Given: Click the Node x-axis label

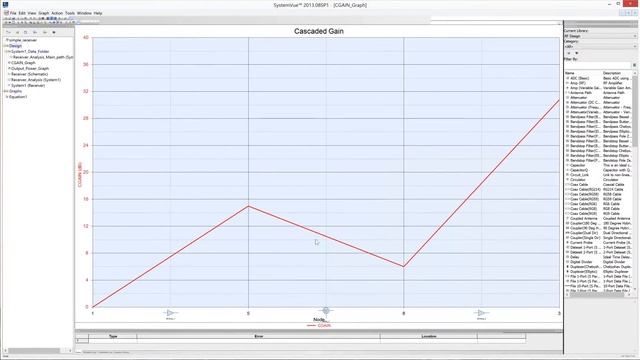Looking at the screenshot, I should click(x=319, y=320).
